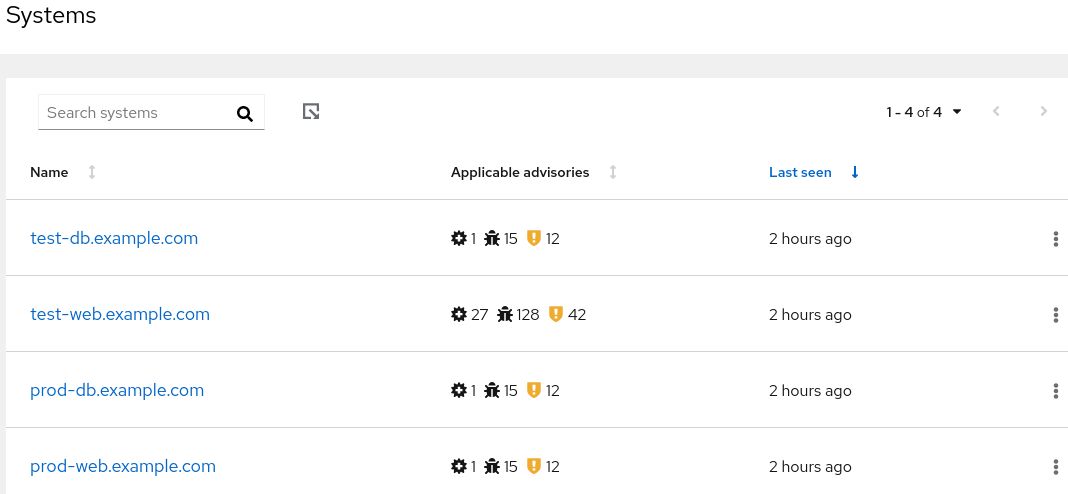Open prod-web.example.com system link
1068x494 pixels.
[x=123, y=467]
